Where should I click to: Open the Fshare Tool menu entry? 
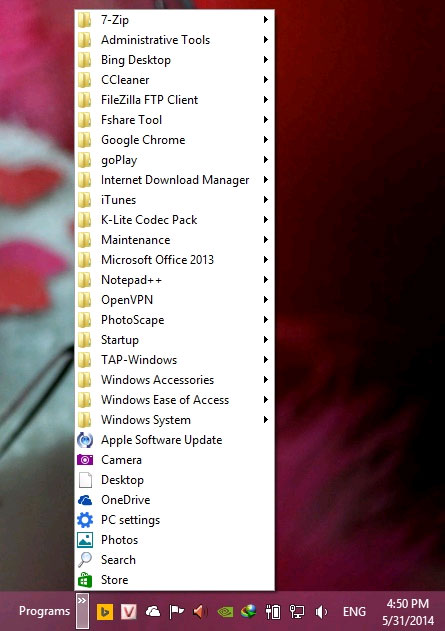[175, 120]
